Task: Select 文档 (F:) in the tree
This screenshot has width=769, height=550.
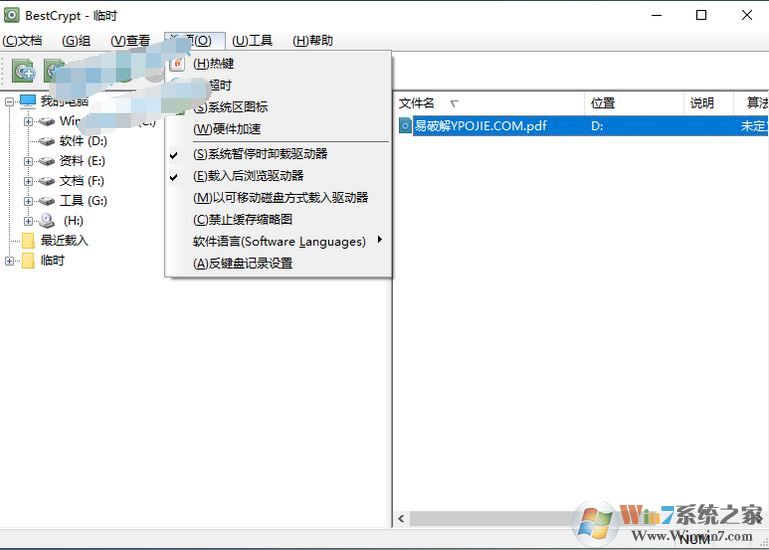Action: tap(82, 181)
